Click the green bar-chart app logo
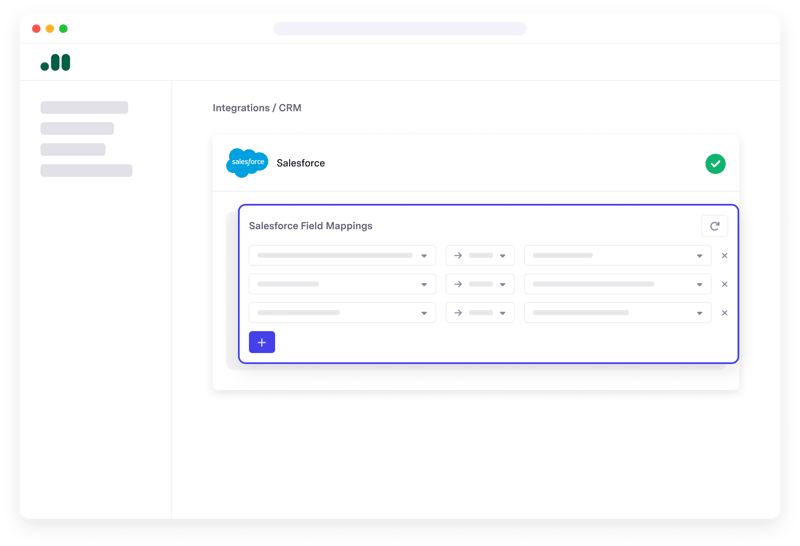Viewport: 800px width, 546px height. 55,62
